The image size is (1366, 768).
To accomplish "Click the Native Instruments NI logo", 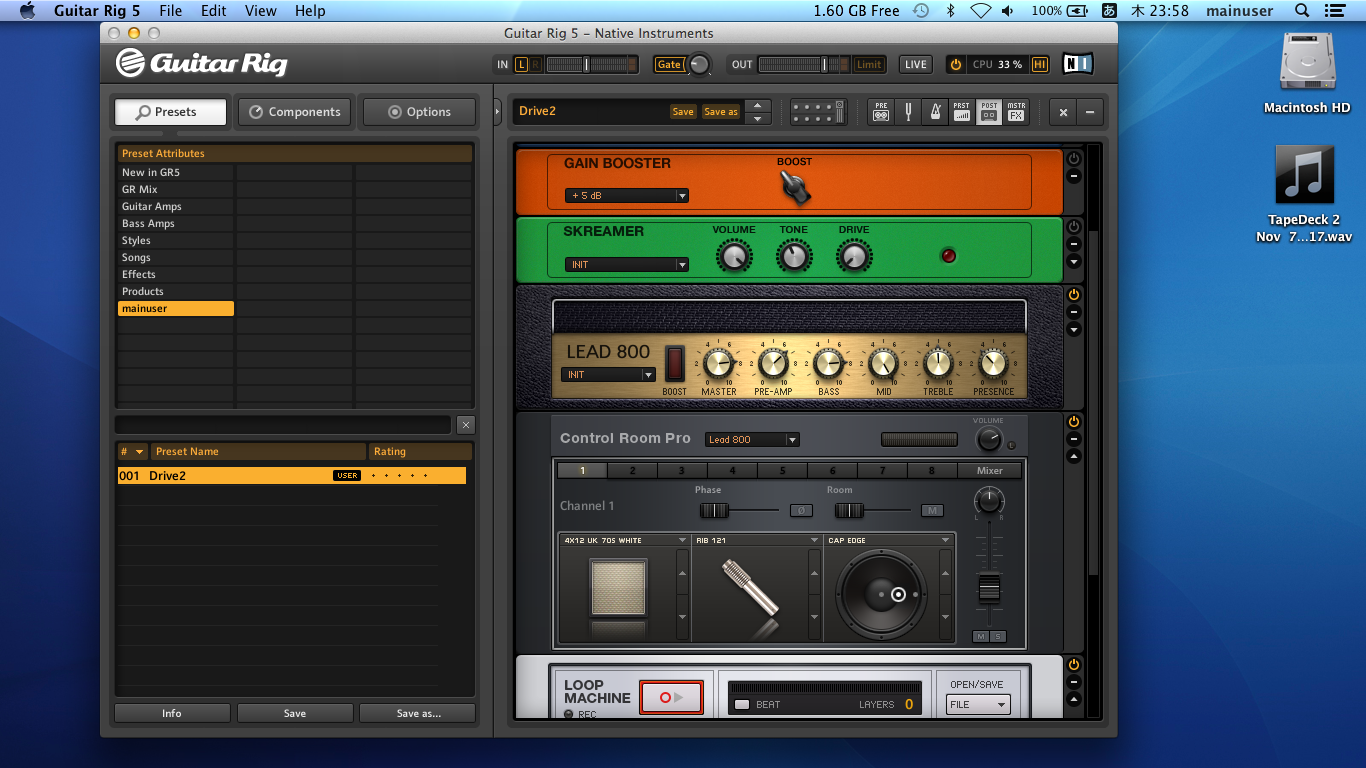I will click(x=1078, y=64).
